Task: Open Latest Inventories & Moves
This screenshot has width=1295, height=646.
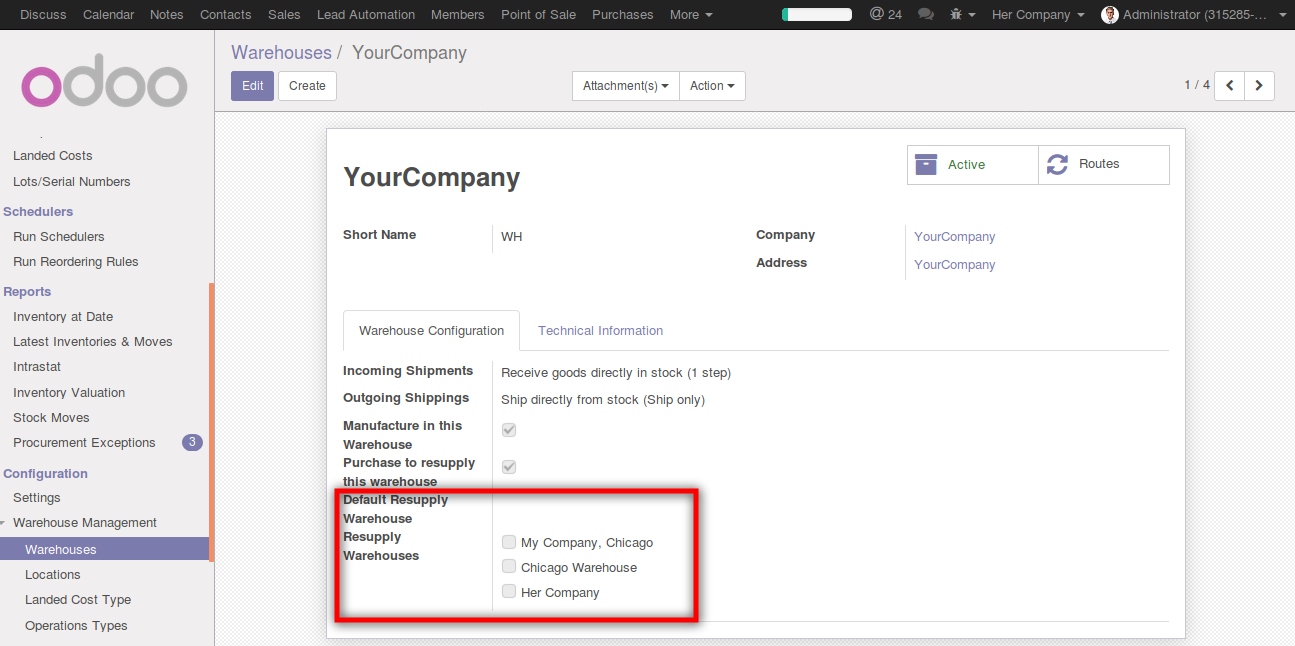Action: 93,342
